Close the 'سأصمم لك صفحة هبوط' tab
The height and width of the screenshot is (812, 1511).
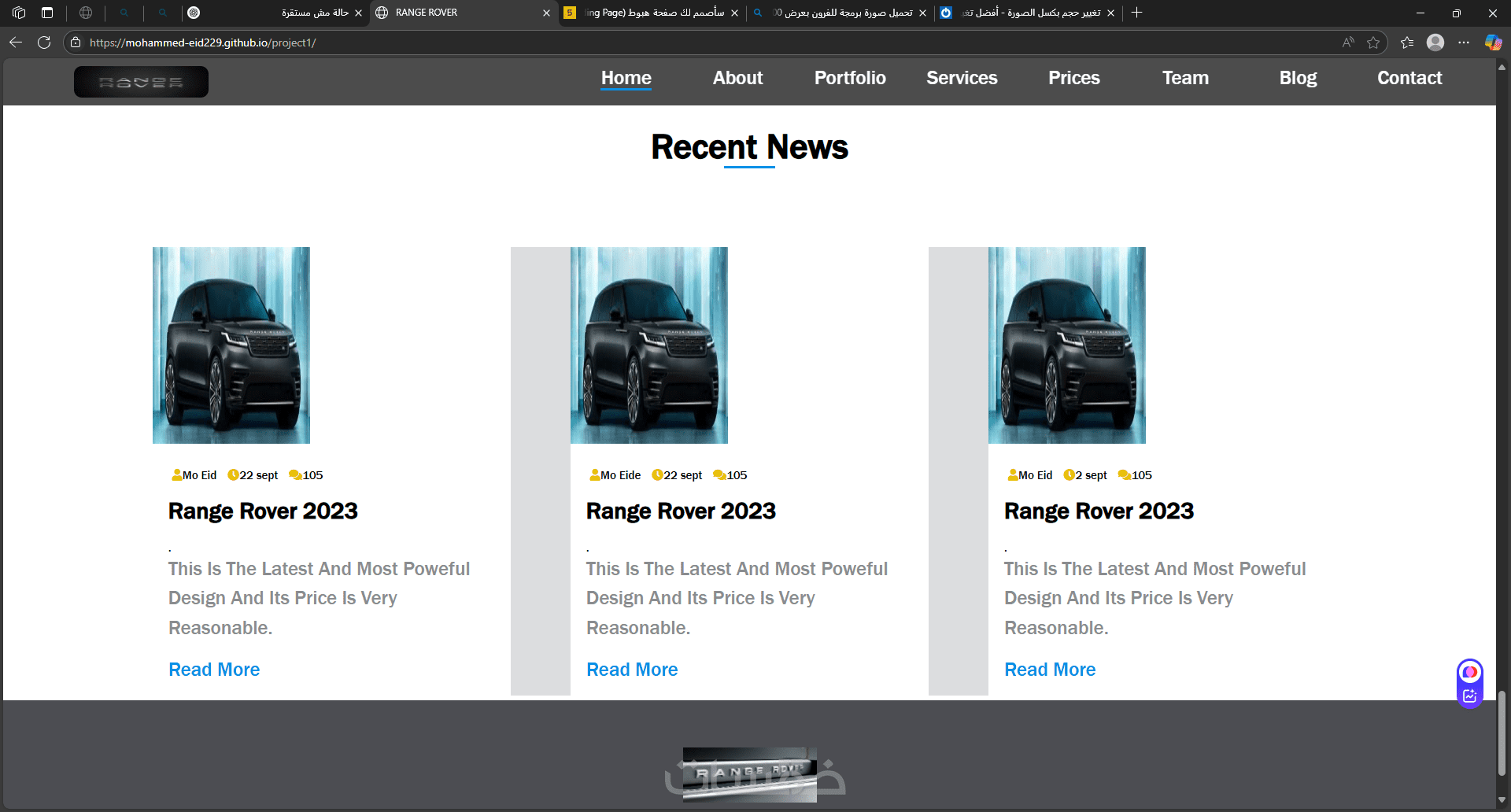point(734,13)
